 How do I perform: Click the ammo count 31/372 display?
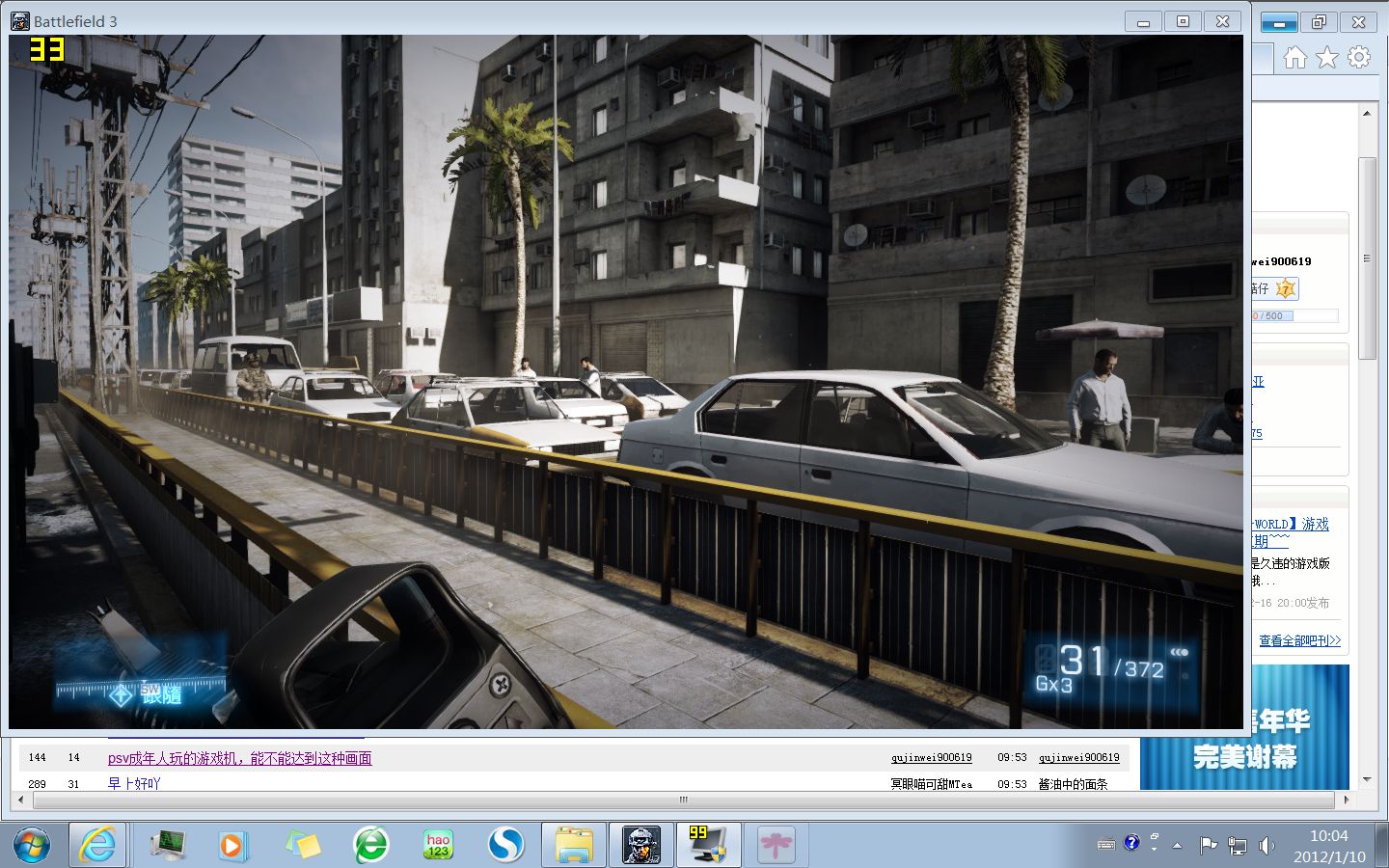click(1111, 663)
